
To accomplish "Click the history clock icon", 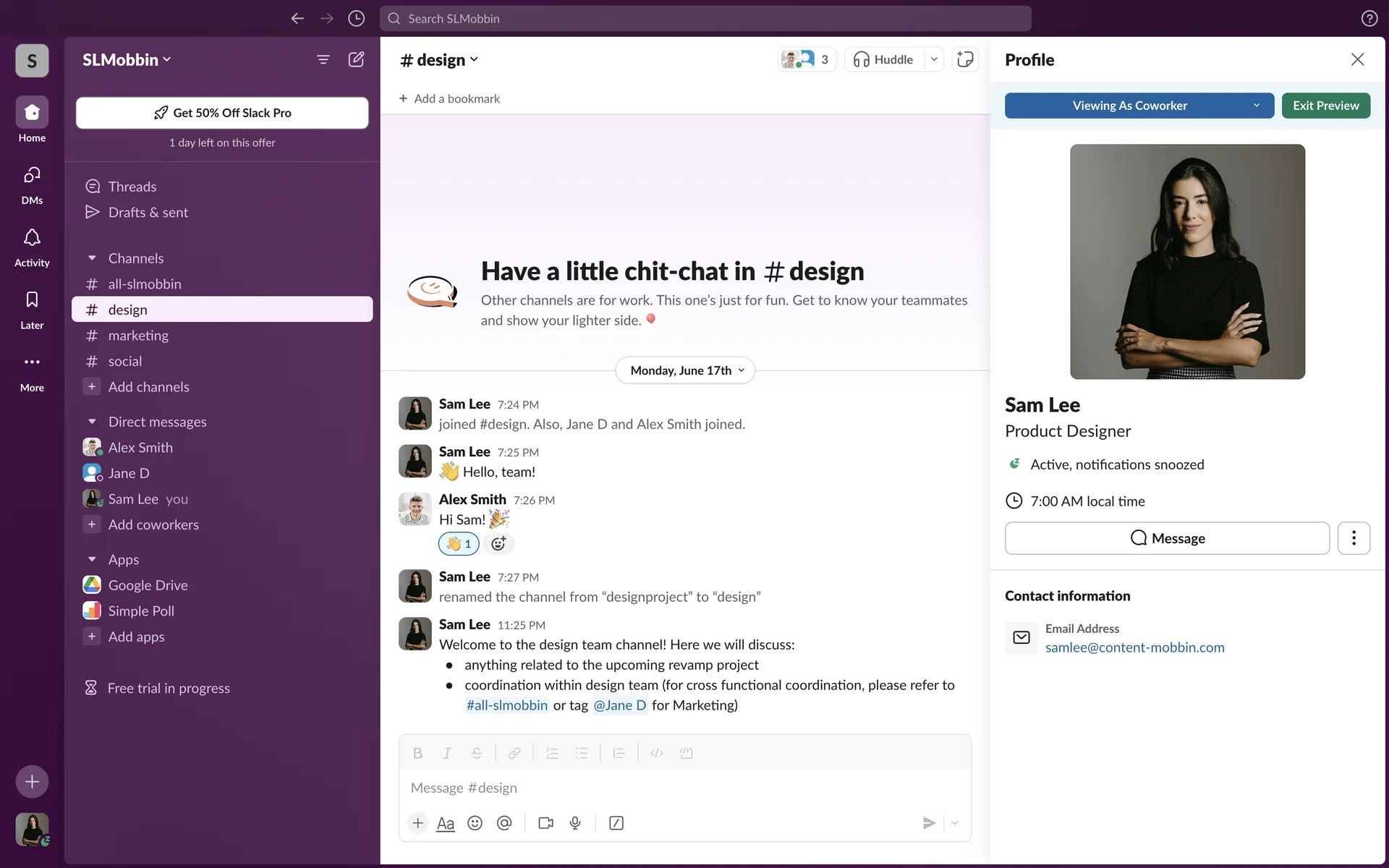I will 356,19.
